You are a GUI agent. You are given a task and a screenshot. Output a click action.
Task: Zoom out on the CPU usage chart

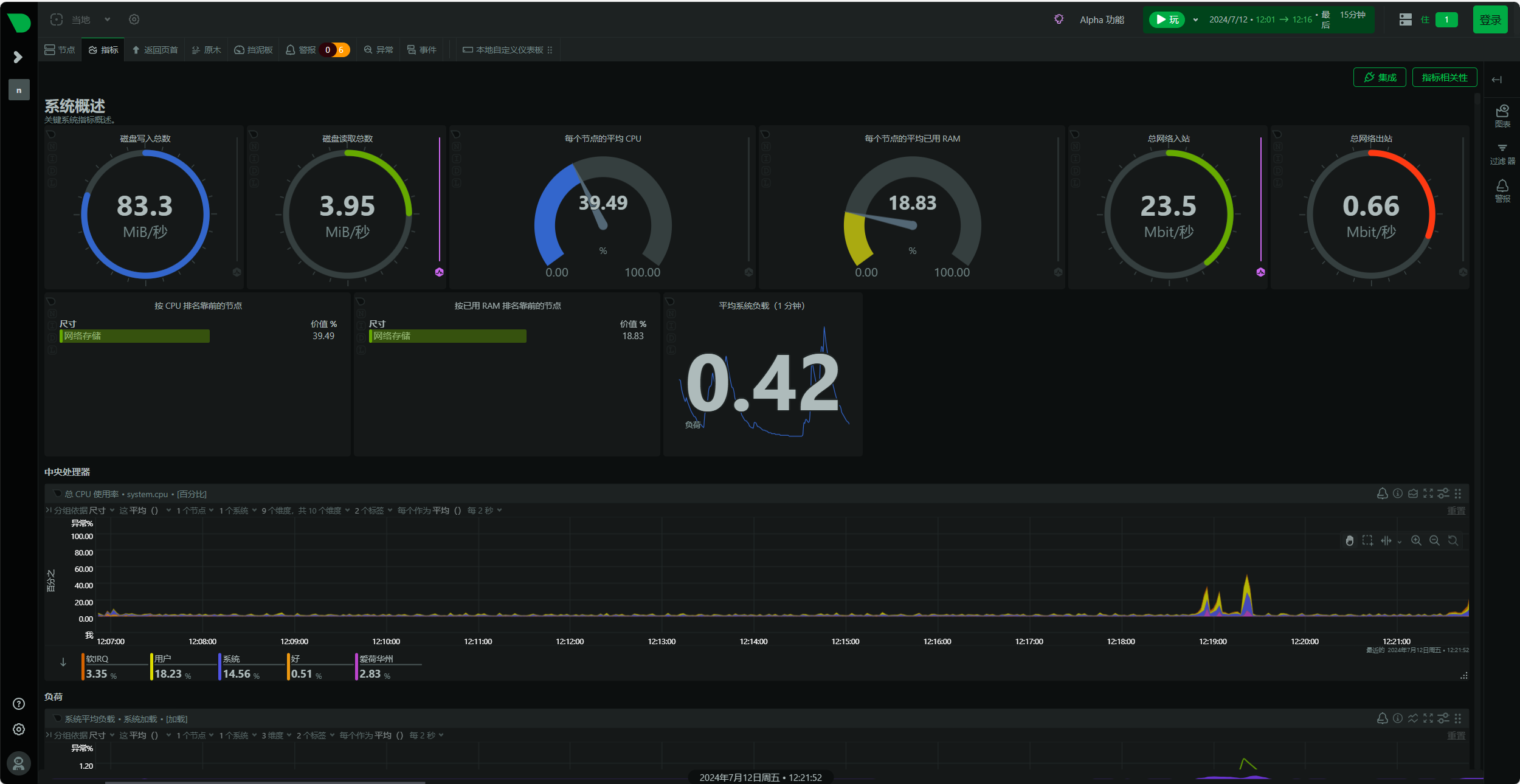(1434, 540)
